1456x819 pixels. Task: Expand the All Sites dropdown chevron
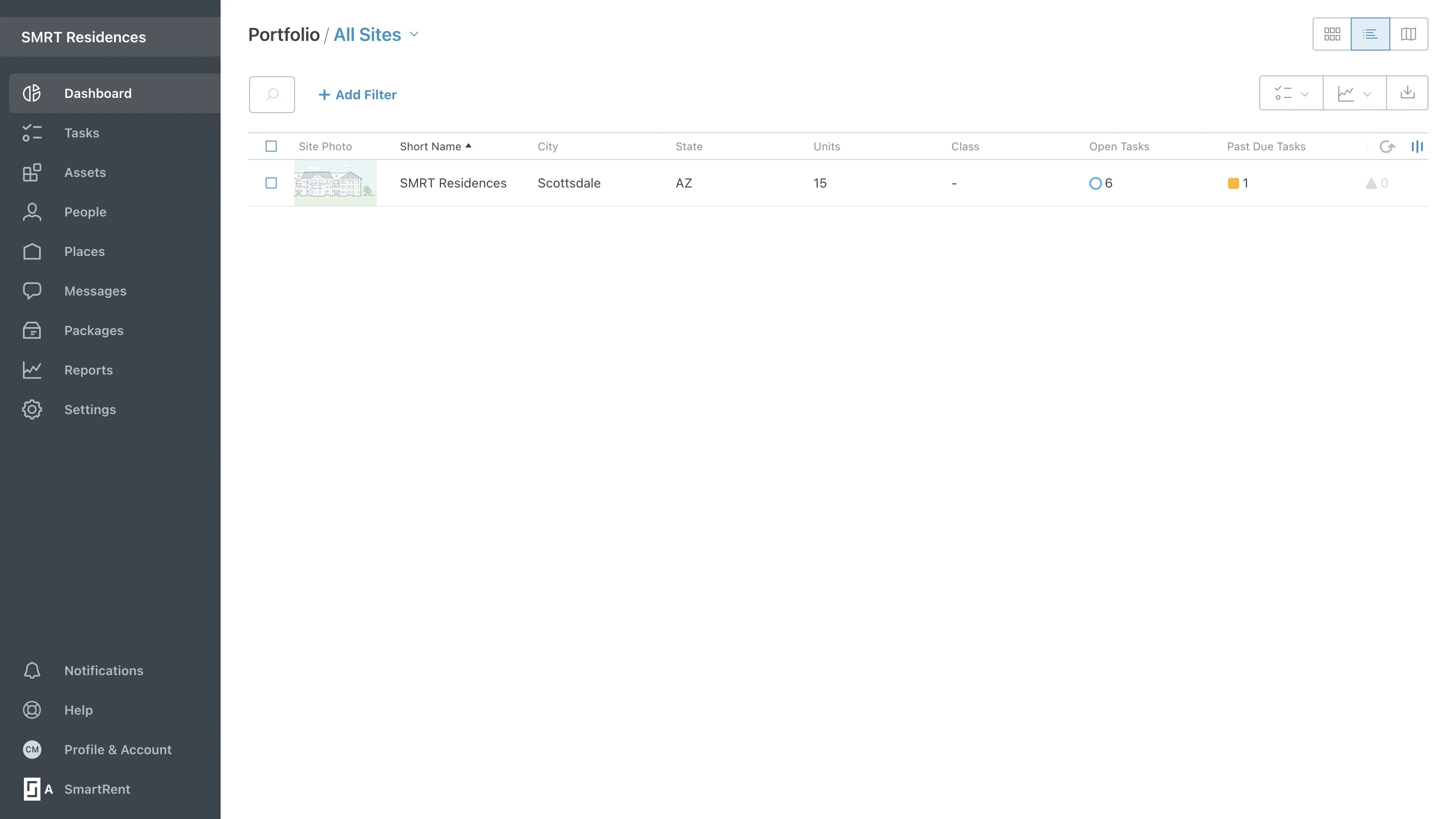[x=414, y=34]
